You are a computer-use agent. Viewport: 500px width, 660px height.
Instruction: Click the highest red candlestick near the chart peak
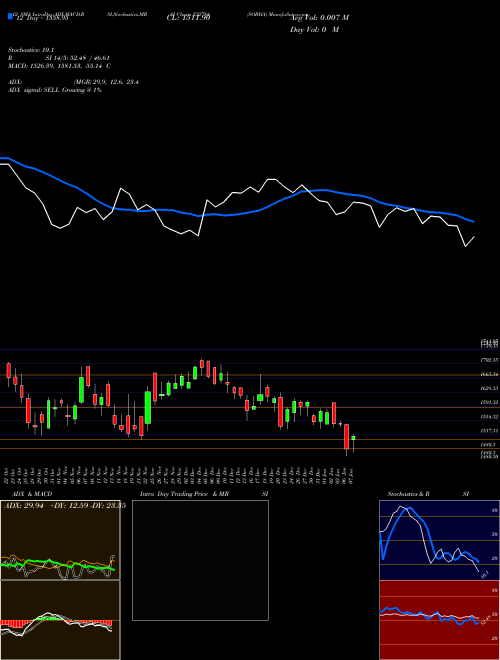tap(202, 364)
